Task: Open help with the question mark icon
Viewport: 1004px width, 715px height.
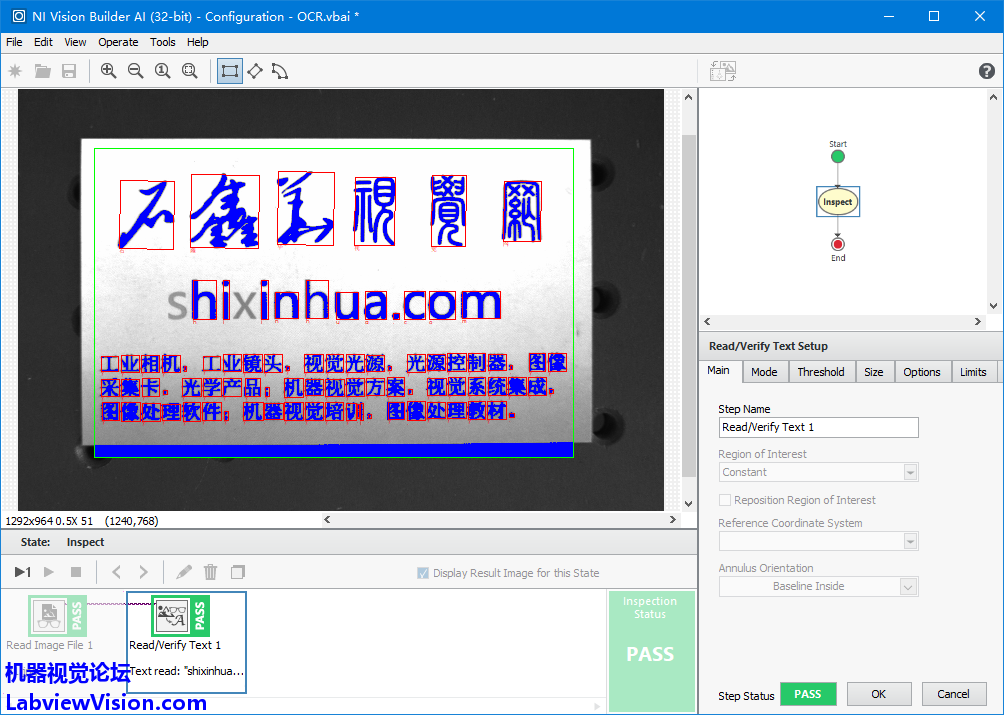Action: click(x=986, y=71)
